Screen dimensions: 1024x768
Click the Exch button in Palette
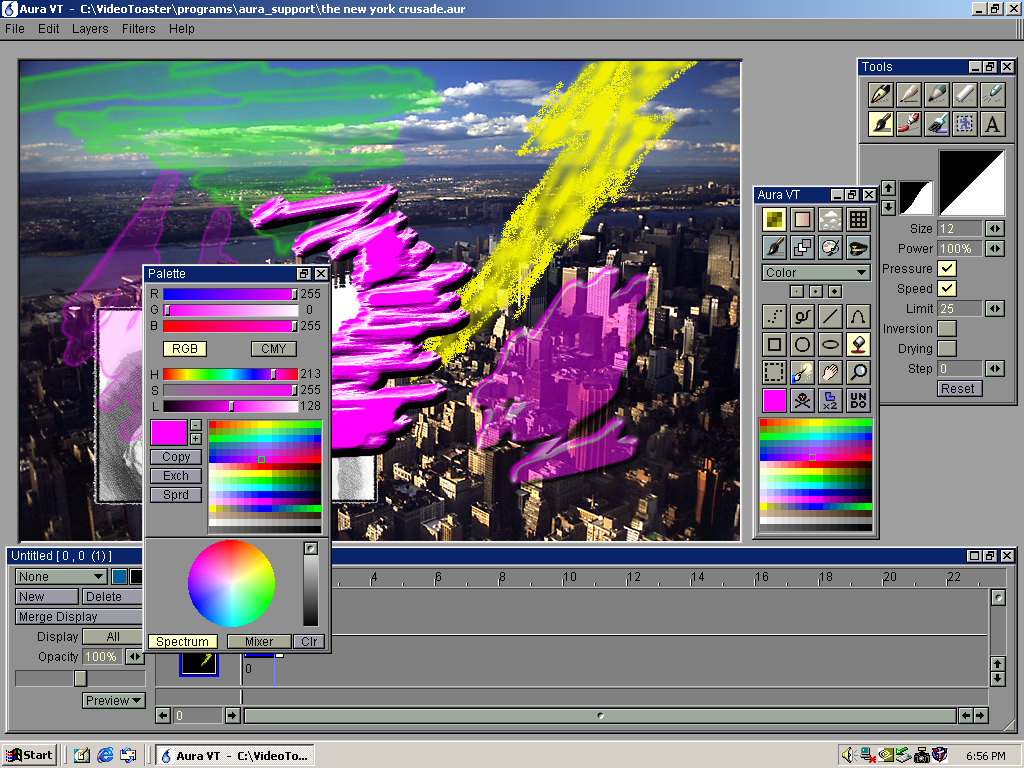(x=176, y=476)
